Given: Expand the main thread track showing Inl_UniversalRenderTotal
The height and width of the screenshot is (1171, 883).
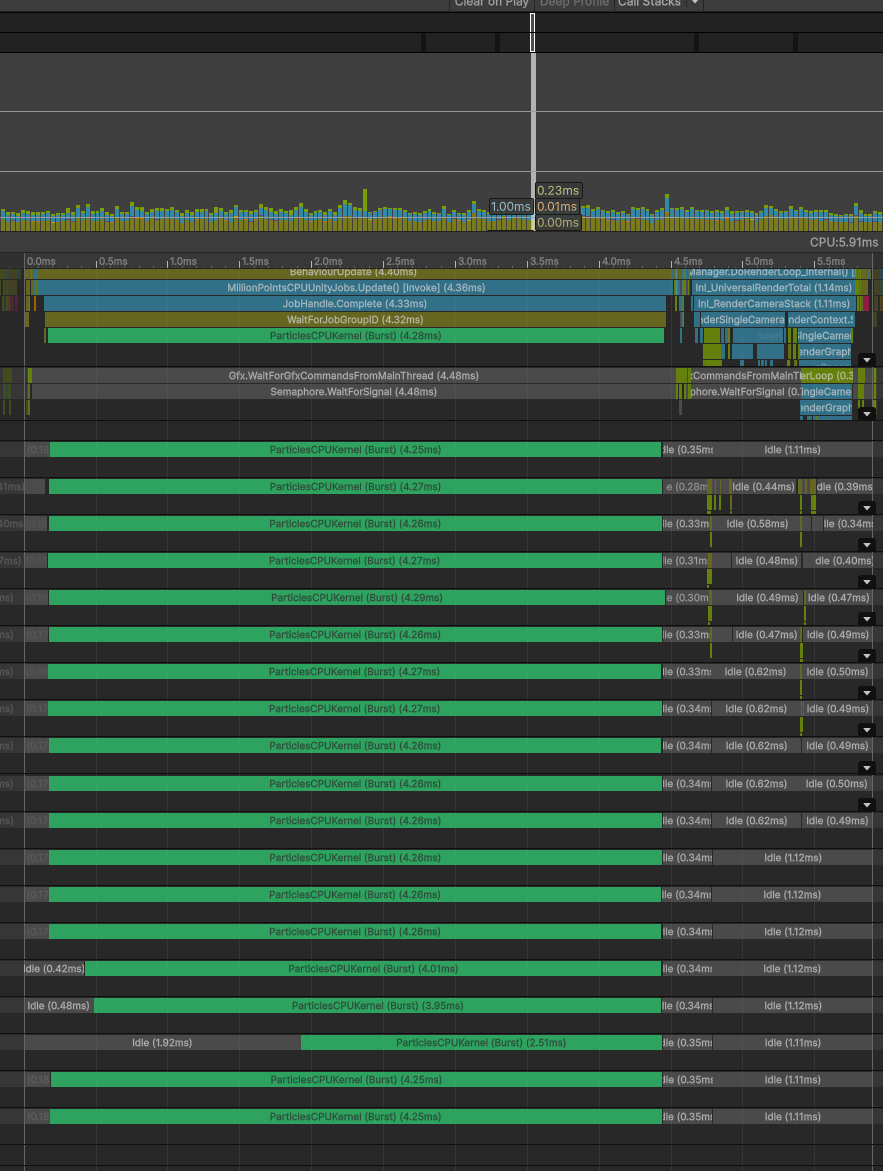Looking at the screenshot, I should 867,360.
